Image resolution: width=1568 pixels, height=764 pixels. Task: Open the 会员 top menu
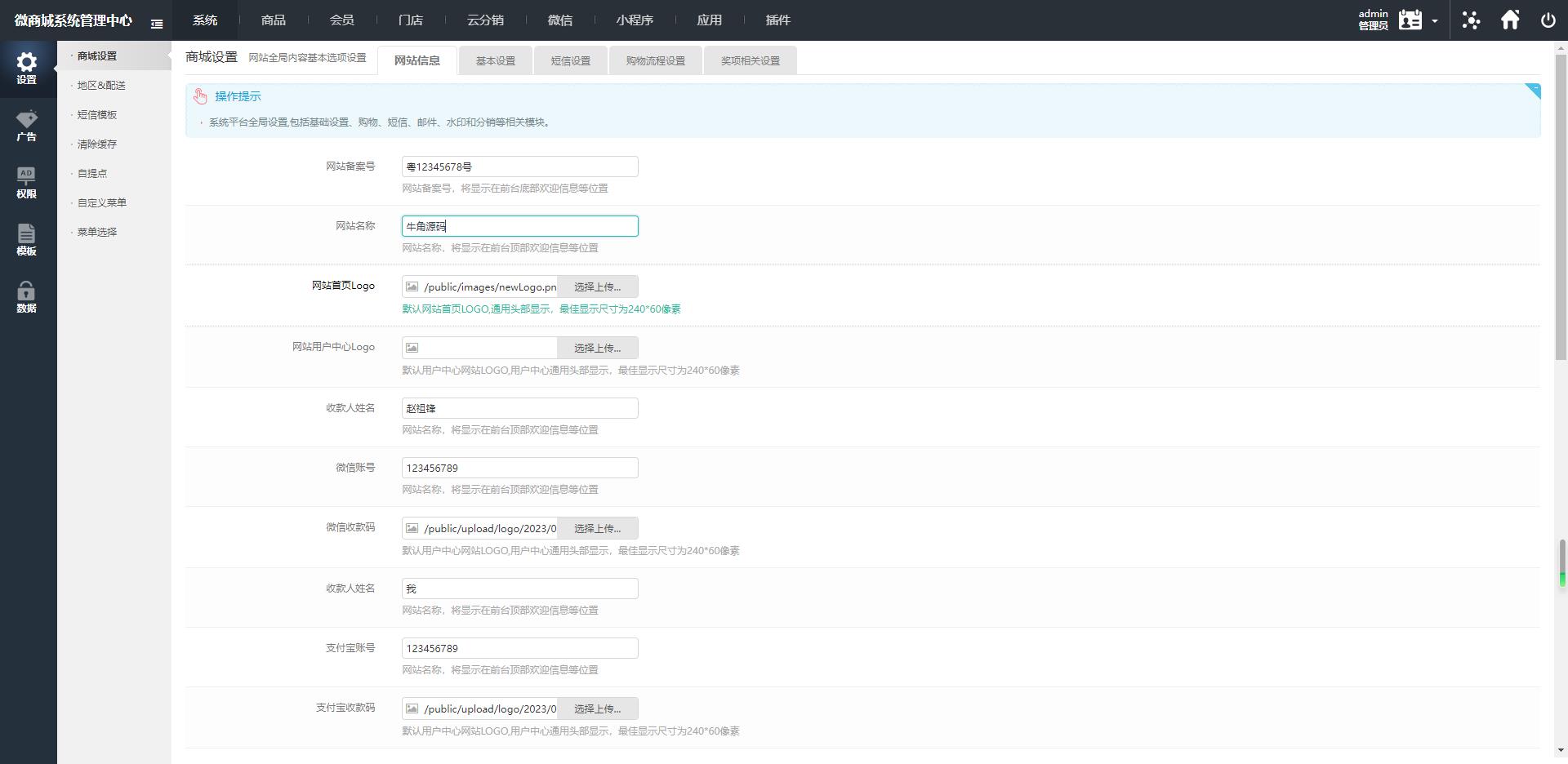(342, 20)
